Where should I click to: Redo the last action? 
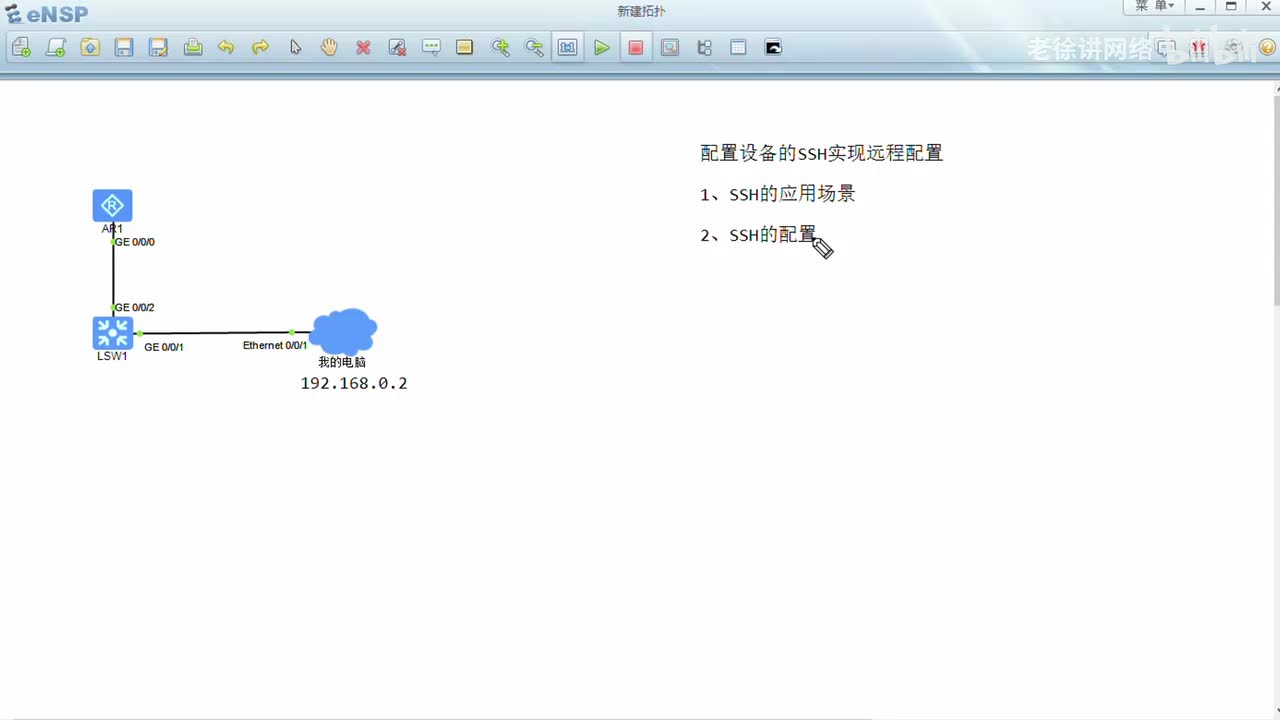pos(260,47)
